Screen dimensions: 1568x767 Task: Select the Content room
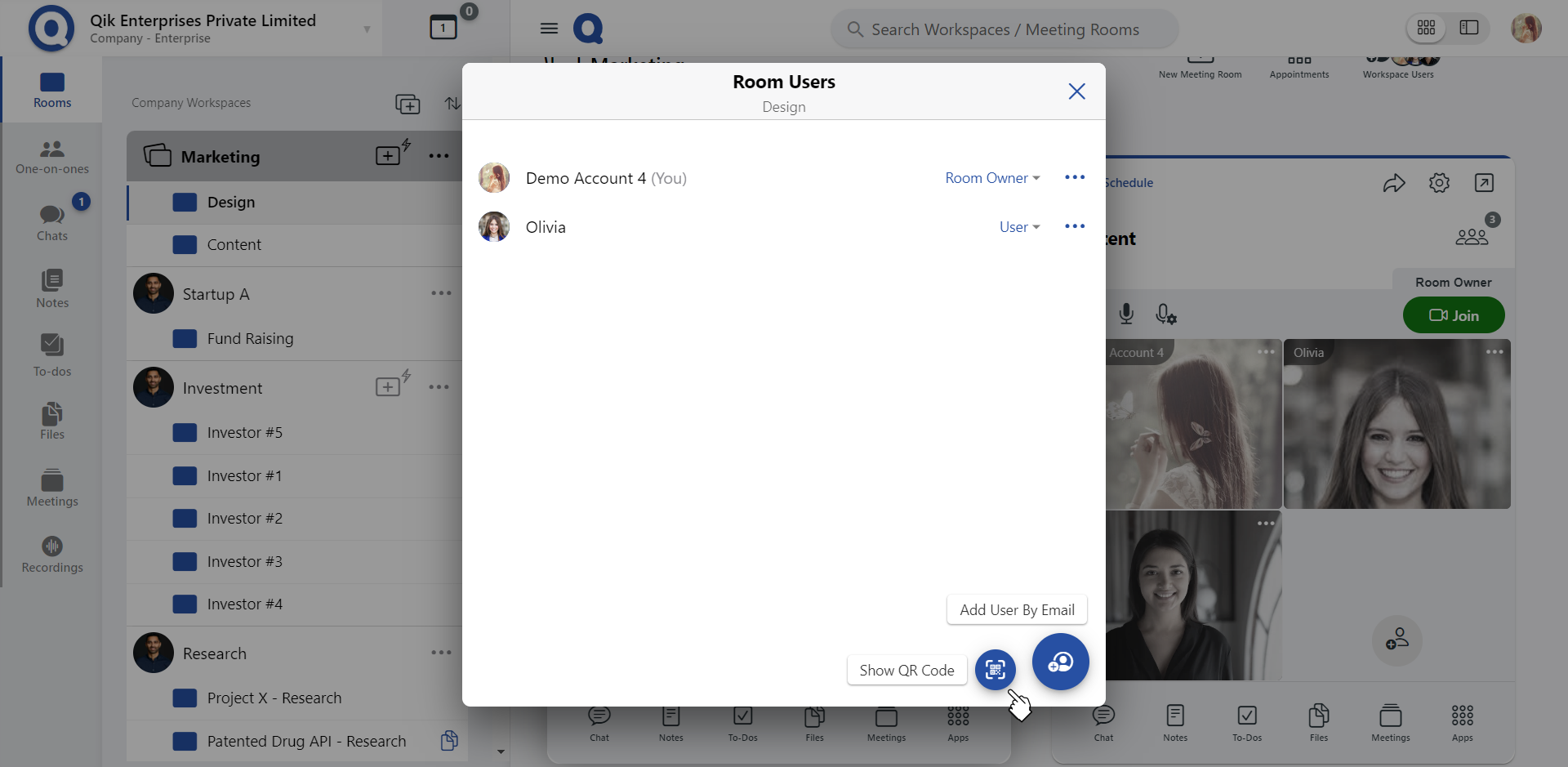296,245
